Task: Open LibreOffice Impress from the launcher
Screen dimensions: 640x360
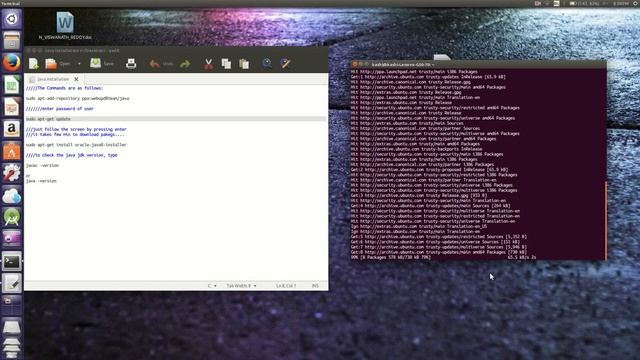Action: (11, 107)
